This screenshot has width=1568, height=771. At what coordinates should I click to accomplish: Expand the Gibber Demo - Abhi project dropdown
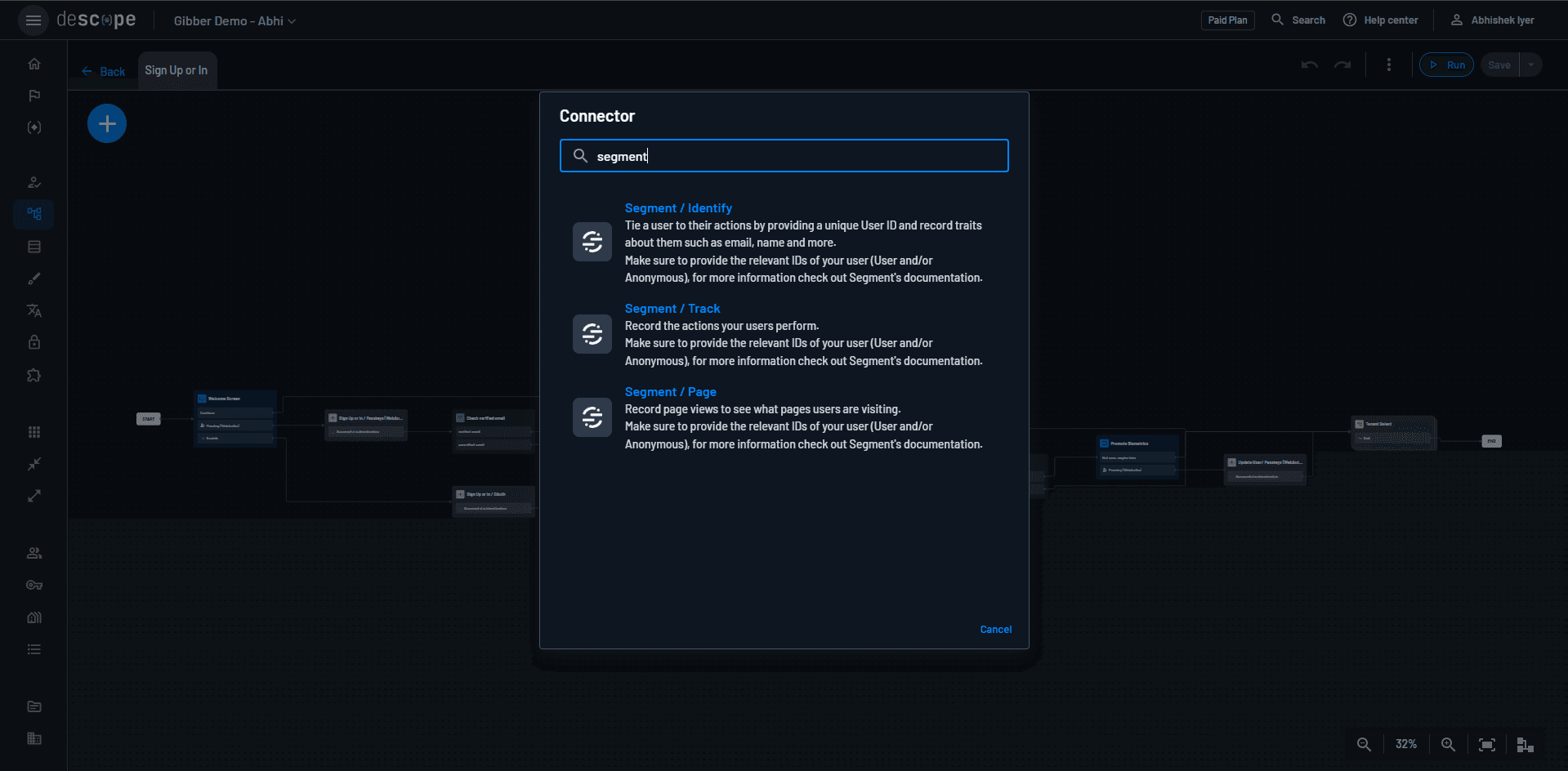click(235, 20)
